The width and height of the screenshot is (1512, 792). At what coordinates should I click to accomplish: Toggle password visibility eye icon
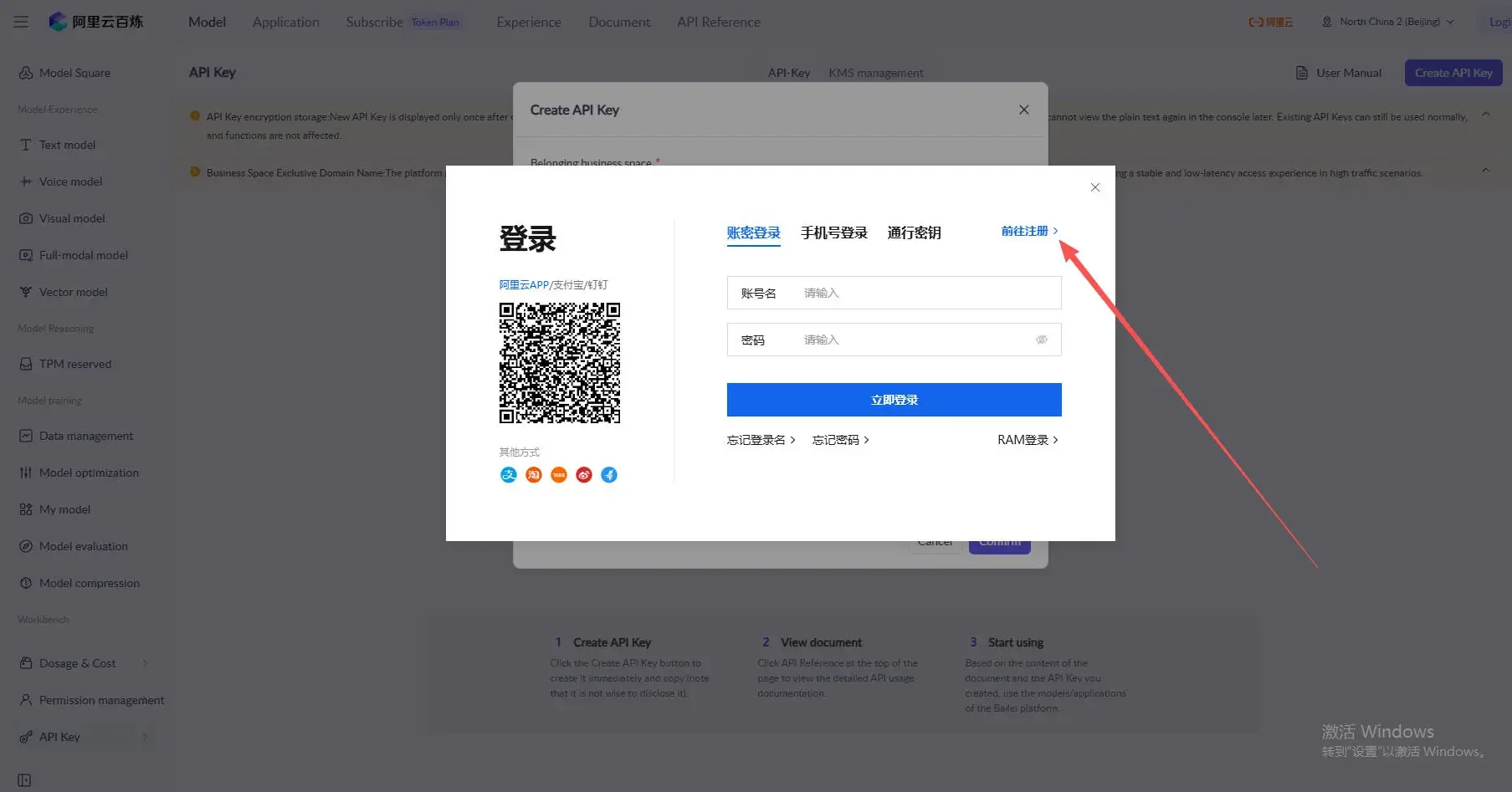(x=1042, y=340)
